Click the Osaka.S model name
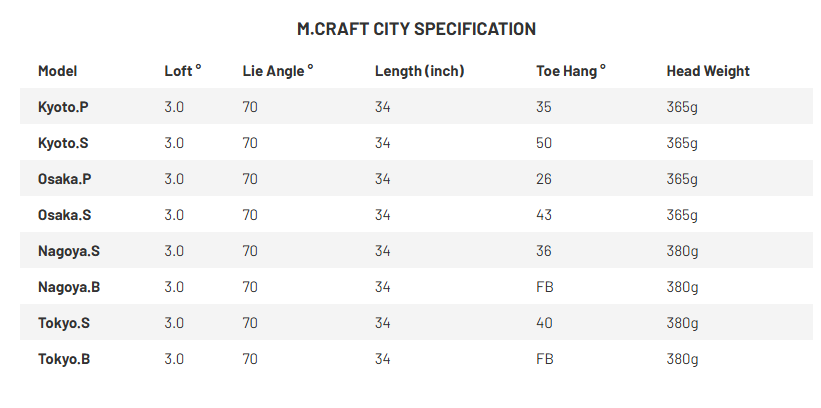Viewport: 821px width, 408px height. point(65,215)
